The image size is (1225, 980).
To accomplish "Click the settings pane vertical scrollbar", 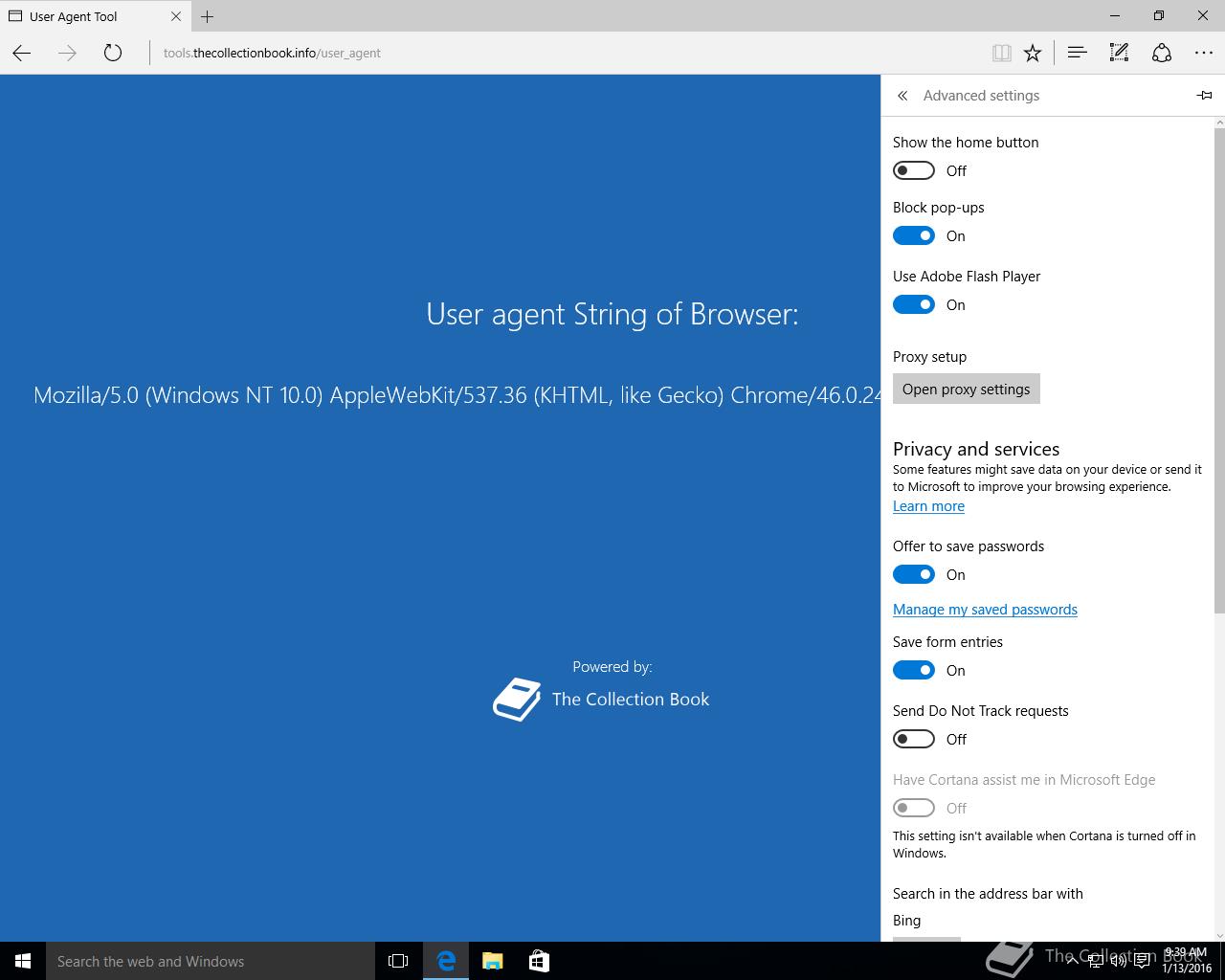I will (1219, 371).
